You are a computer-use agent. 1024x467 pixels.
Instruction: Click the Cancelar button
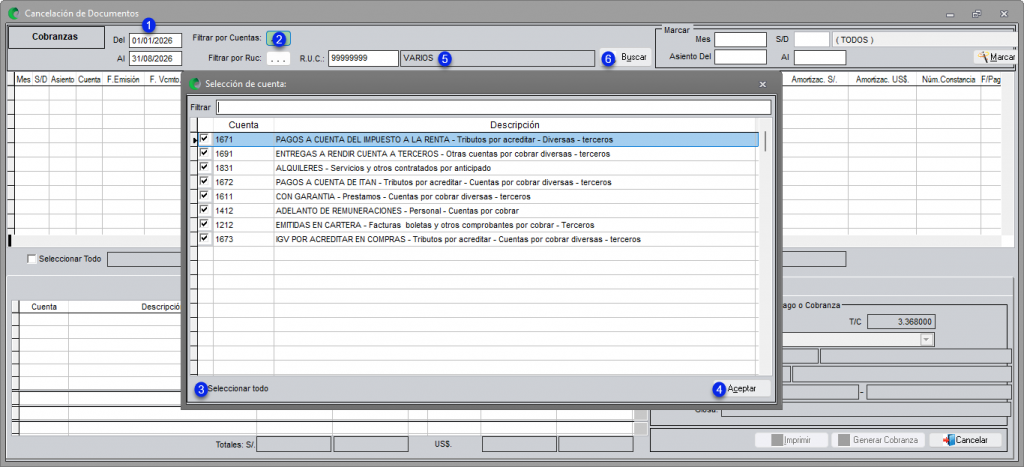click(x=965, y=440)
